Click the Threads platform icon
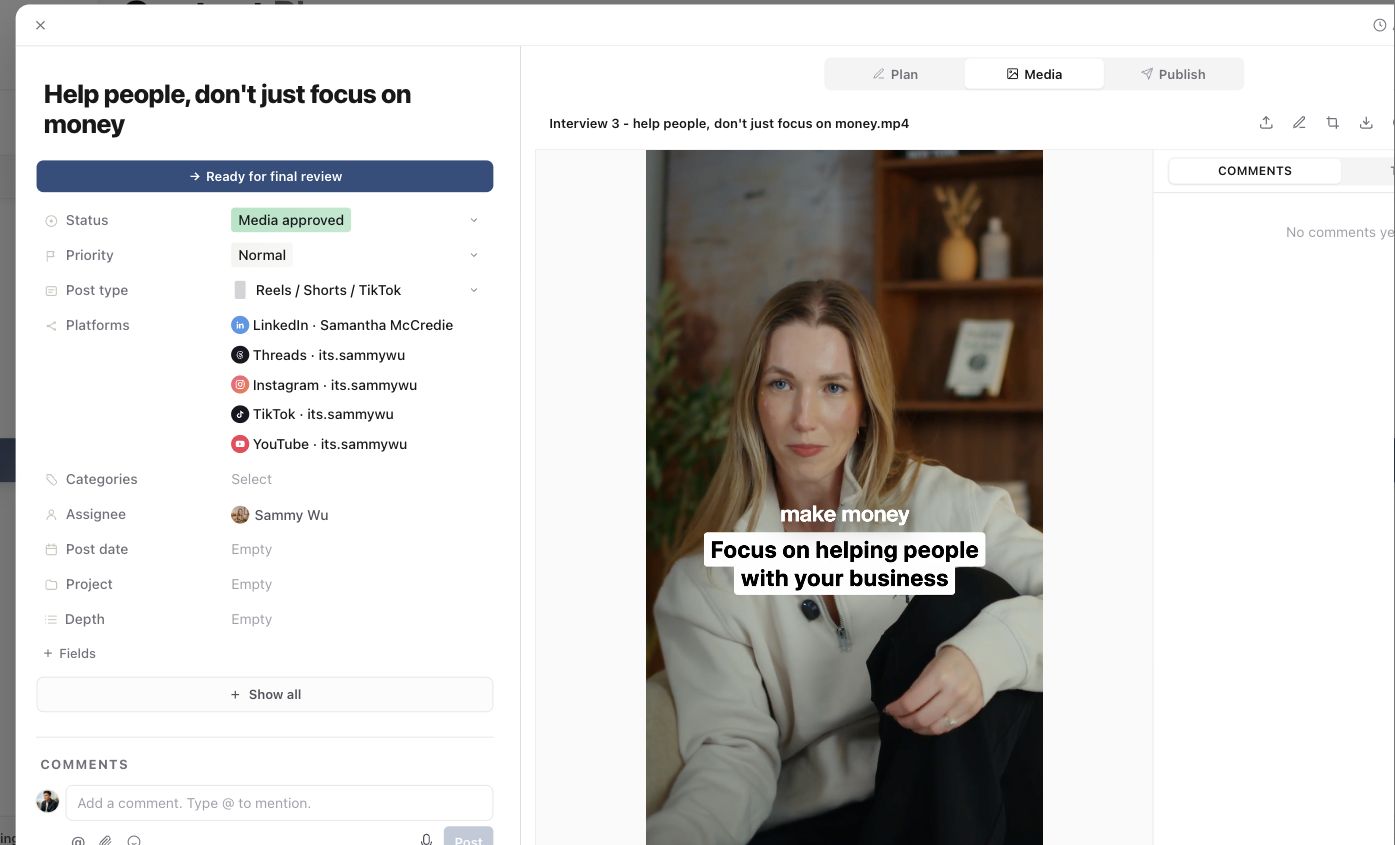Screen dimensions: 1395x845 pos(240,355)
